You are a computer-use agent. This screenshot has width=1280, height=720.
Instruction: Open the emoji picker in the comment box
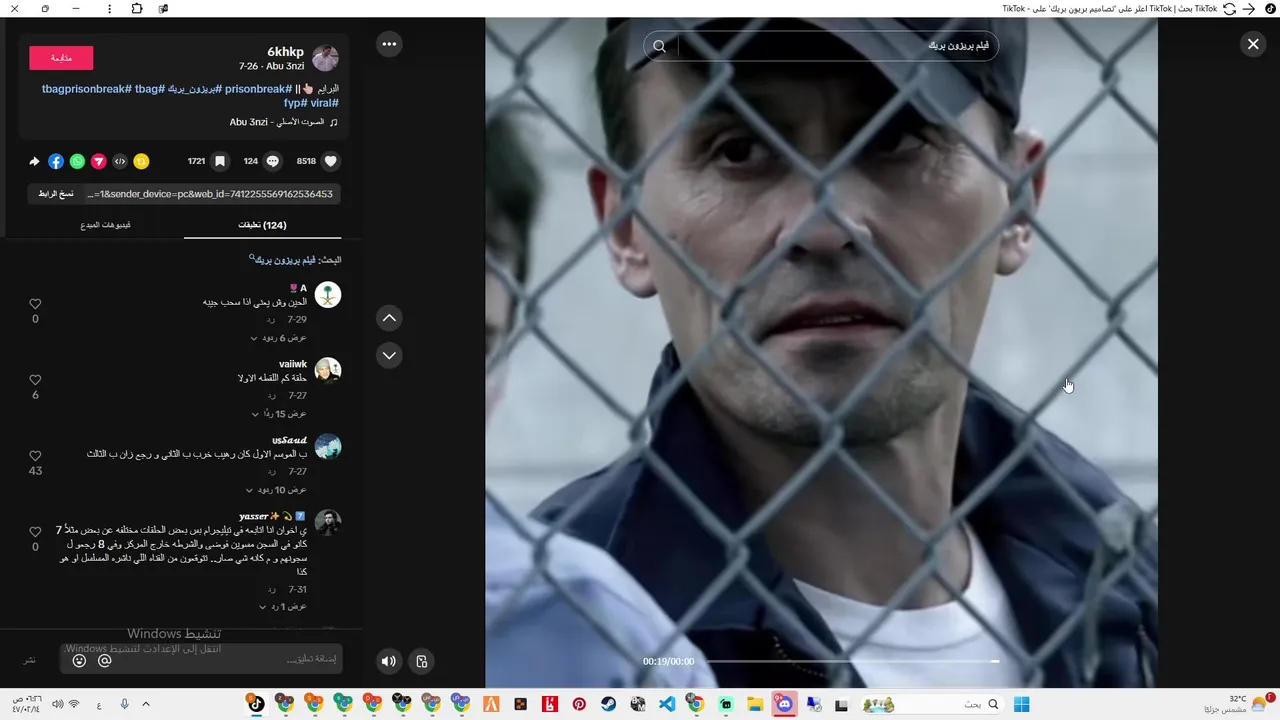click(x=79, y=660)
